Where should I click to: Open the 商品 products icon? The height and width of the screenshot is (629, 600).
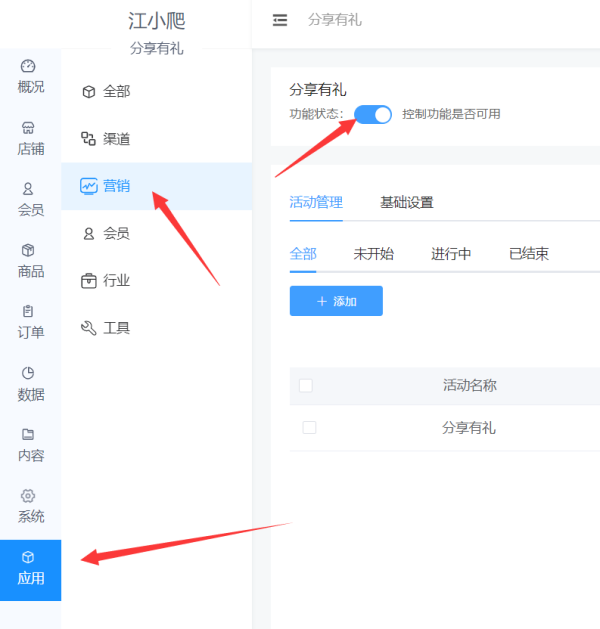click(x=28, y=250)
